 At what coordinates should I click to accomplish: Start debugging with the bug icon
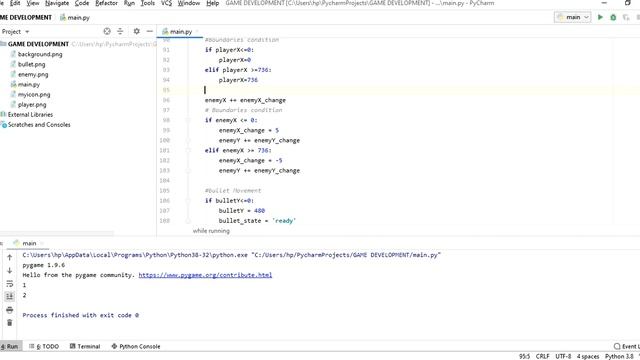(x=613, y=17)
